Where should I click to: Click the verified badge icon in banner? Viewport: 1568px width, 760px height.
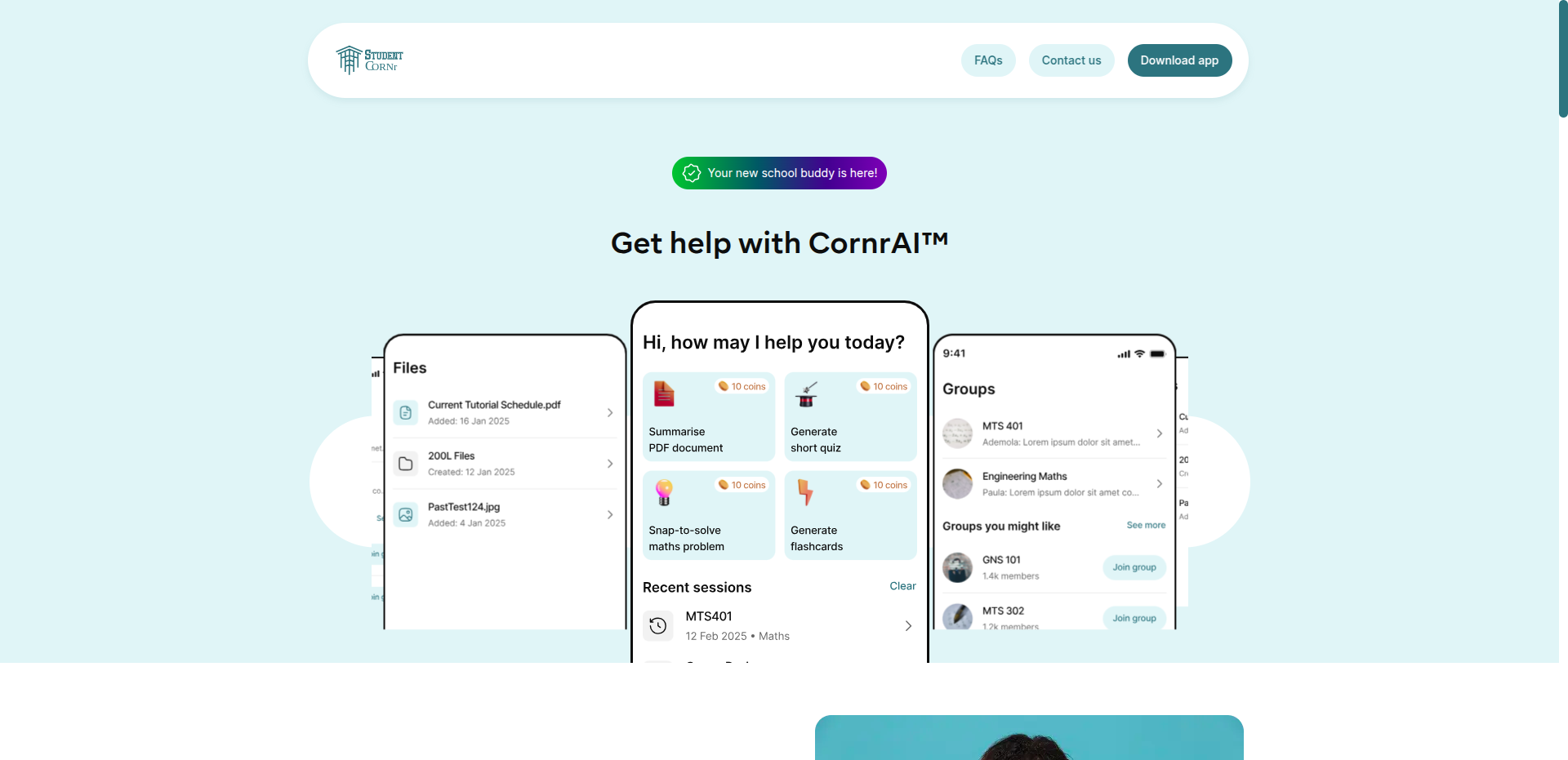(x=692, y=173)
